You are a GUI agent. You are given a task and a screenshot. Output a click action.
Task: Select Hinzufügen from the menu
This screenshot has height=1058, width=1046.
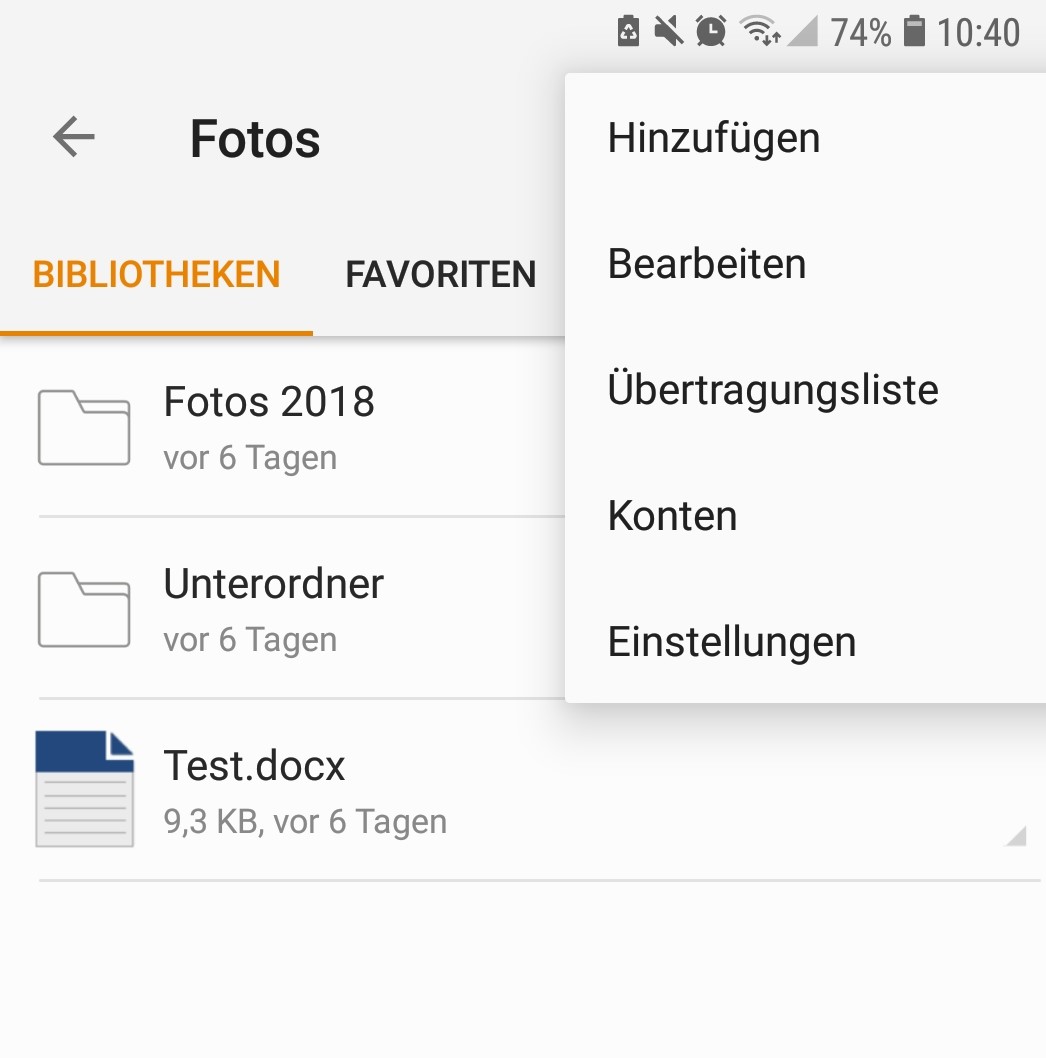point(806,138)
